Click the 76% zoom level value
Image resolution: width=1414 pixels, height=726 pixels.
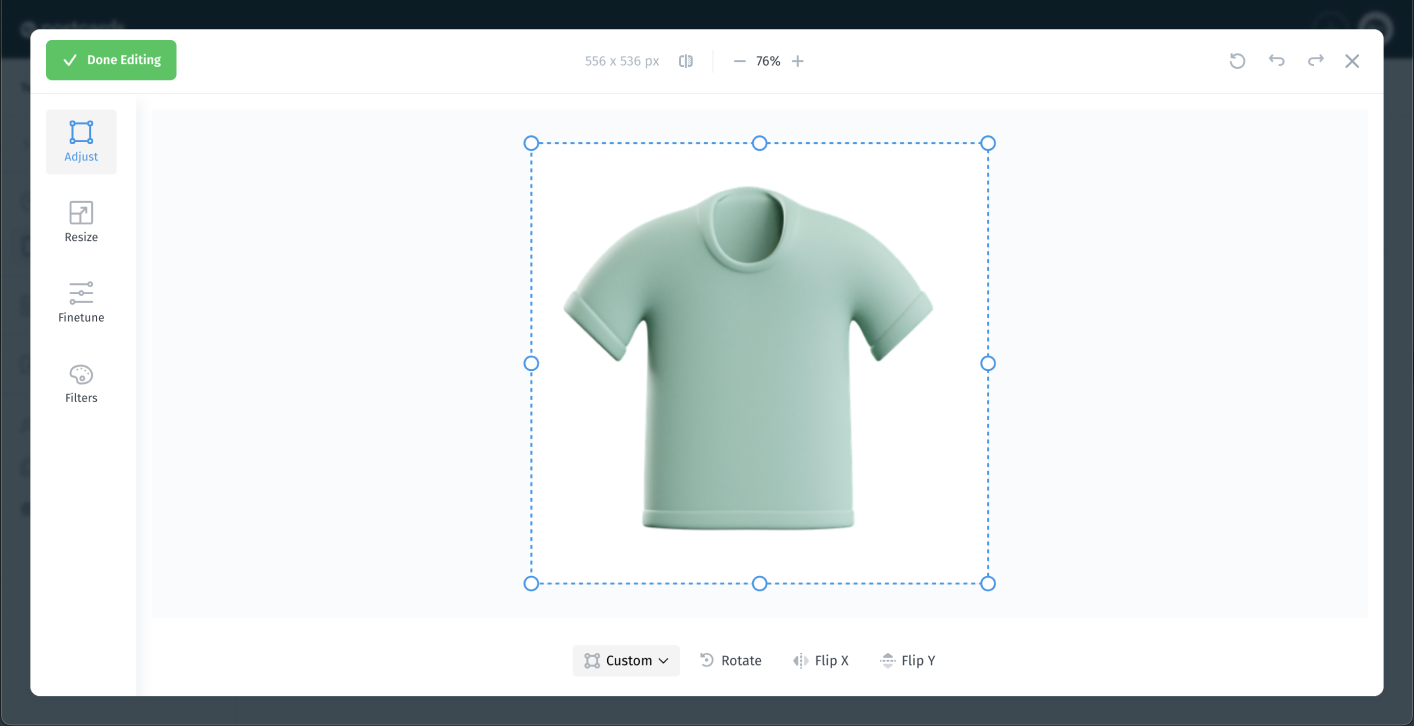tap(768, 61)
